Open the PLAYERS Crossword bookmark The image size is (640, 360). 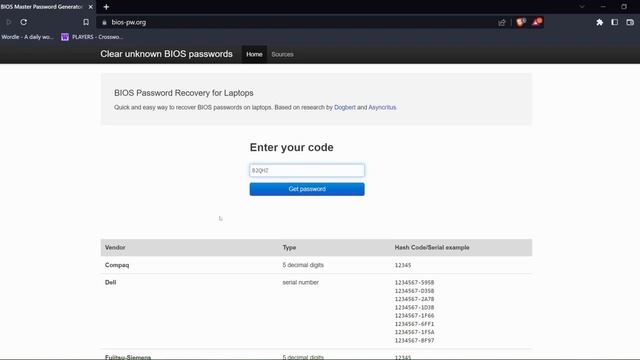92,37
